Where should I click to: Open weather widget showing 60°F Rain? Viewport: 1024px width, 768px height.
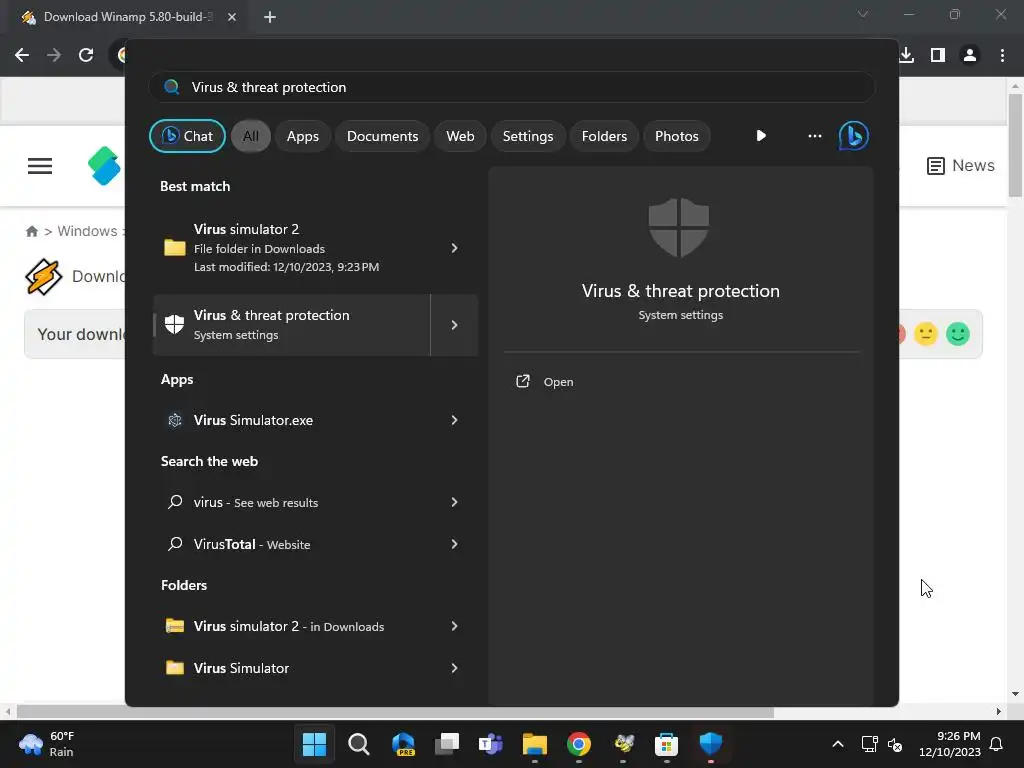click(x=46, y=743)
